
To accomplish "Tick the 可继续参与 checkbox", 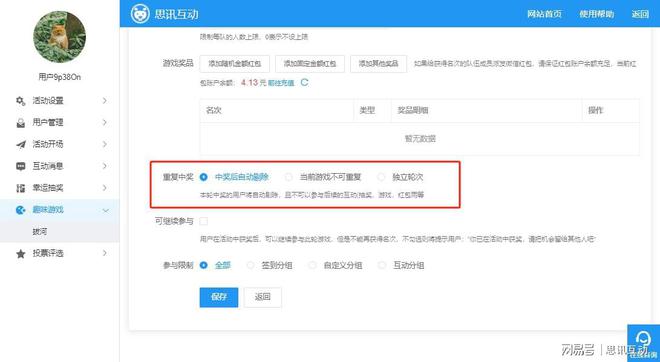I will (204, 221).
